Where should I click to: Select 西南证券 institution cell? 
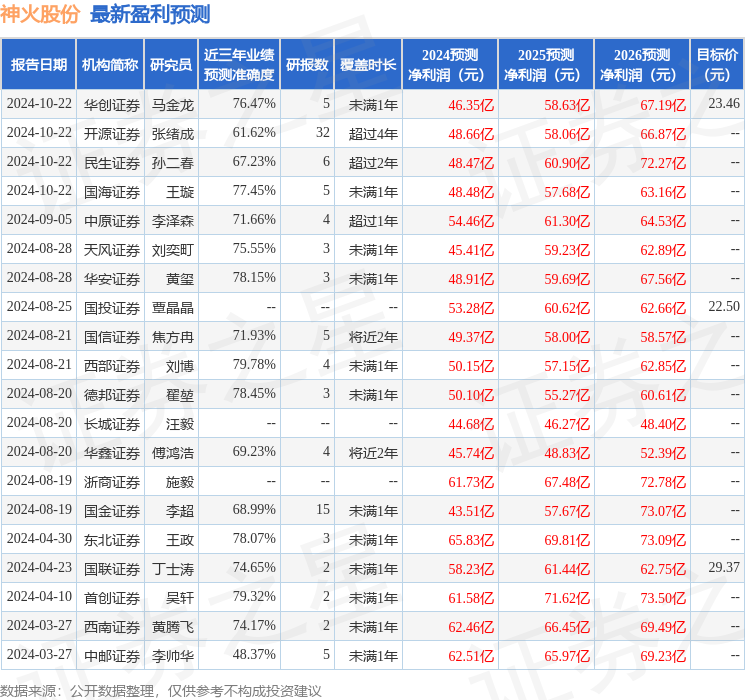[112, 626]
